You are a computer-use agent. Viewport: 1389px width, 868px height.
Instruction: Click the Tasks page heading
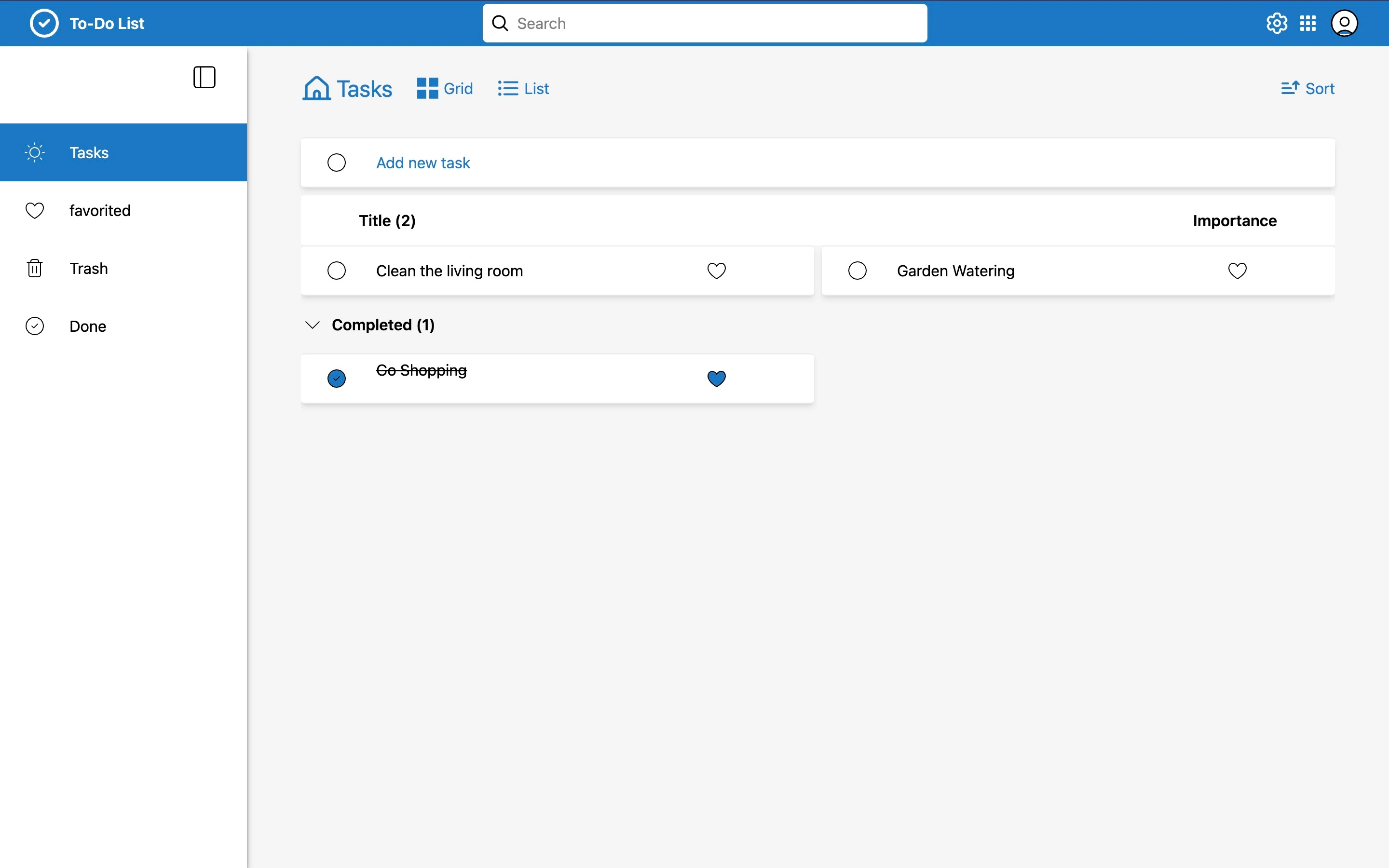365,89
